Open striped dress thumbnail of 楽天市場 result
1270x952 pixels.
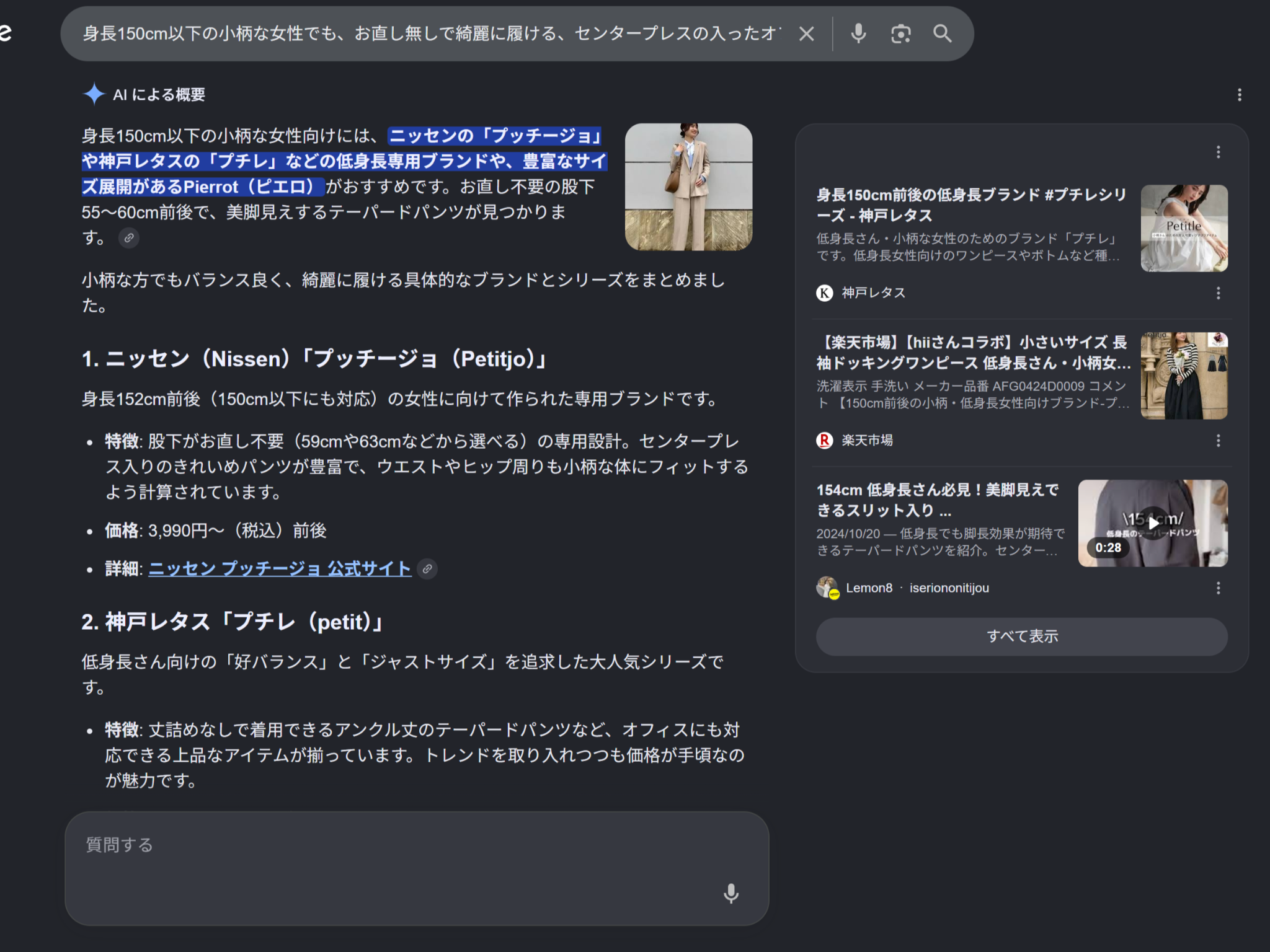coord(1184,376)
